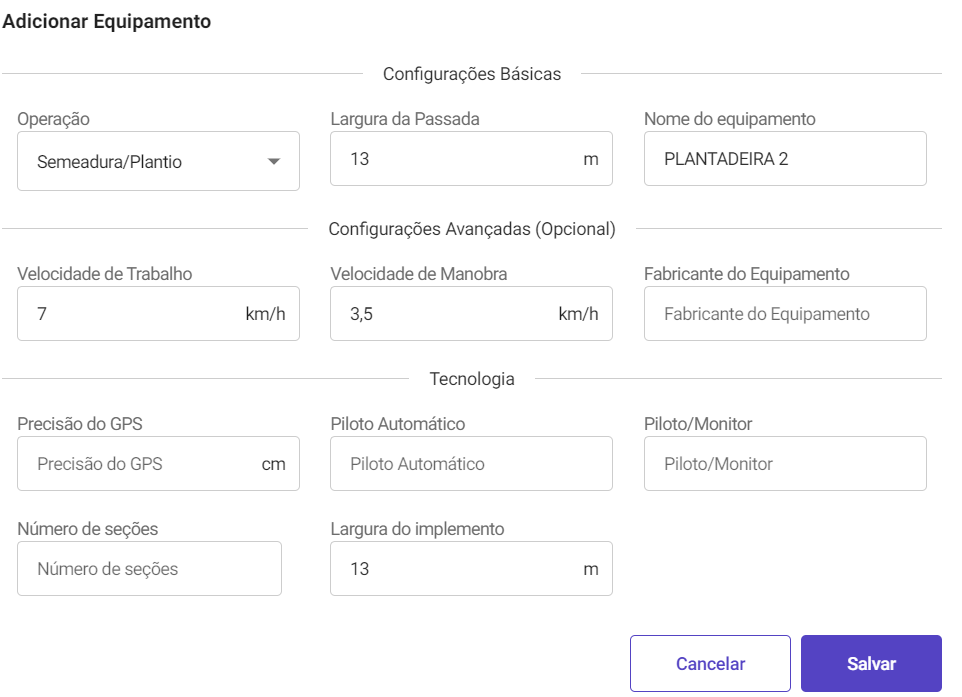
Task: Click the km/h unit in Velocidade de Trabalho
Action: (x=265, y=314)
